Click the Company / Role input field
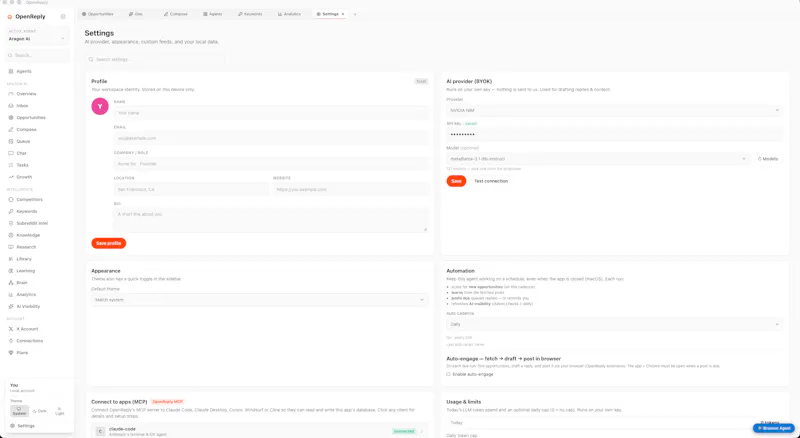This screenshot has height=438, width=800. 271,164
